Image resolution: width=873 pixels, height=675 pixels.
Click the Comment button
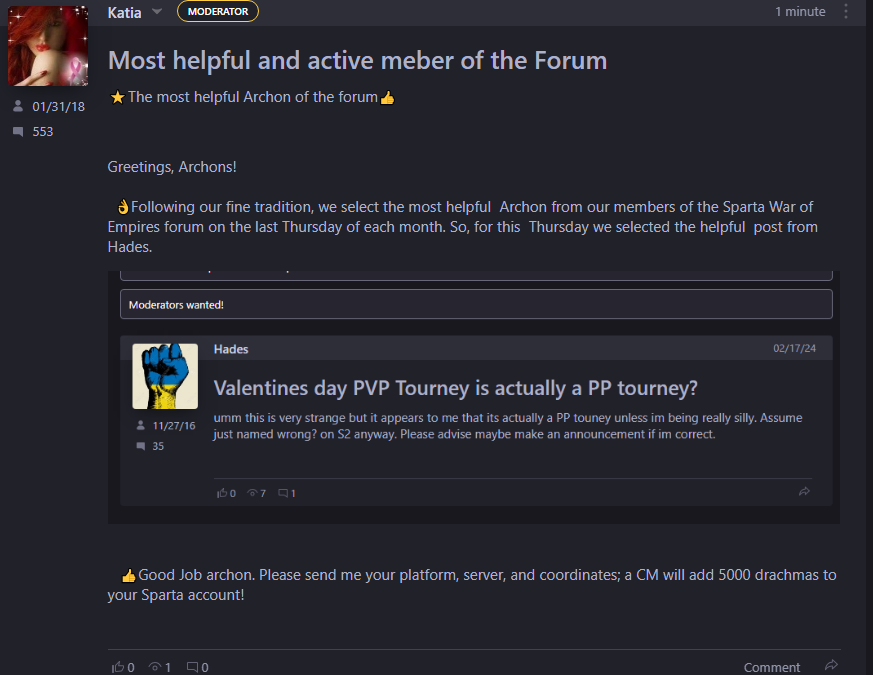(772, 667)
